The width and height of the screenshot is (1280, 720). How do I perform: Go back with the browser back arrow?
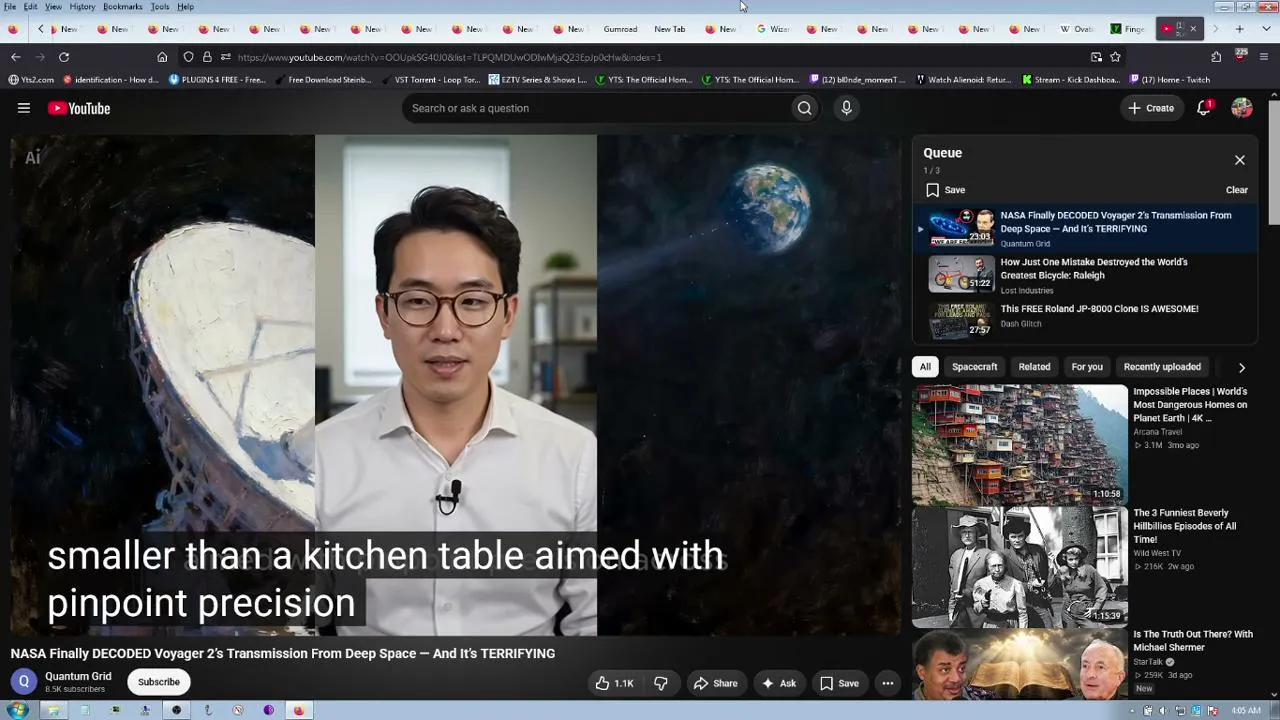click(16, 57)
